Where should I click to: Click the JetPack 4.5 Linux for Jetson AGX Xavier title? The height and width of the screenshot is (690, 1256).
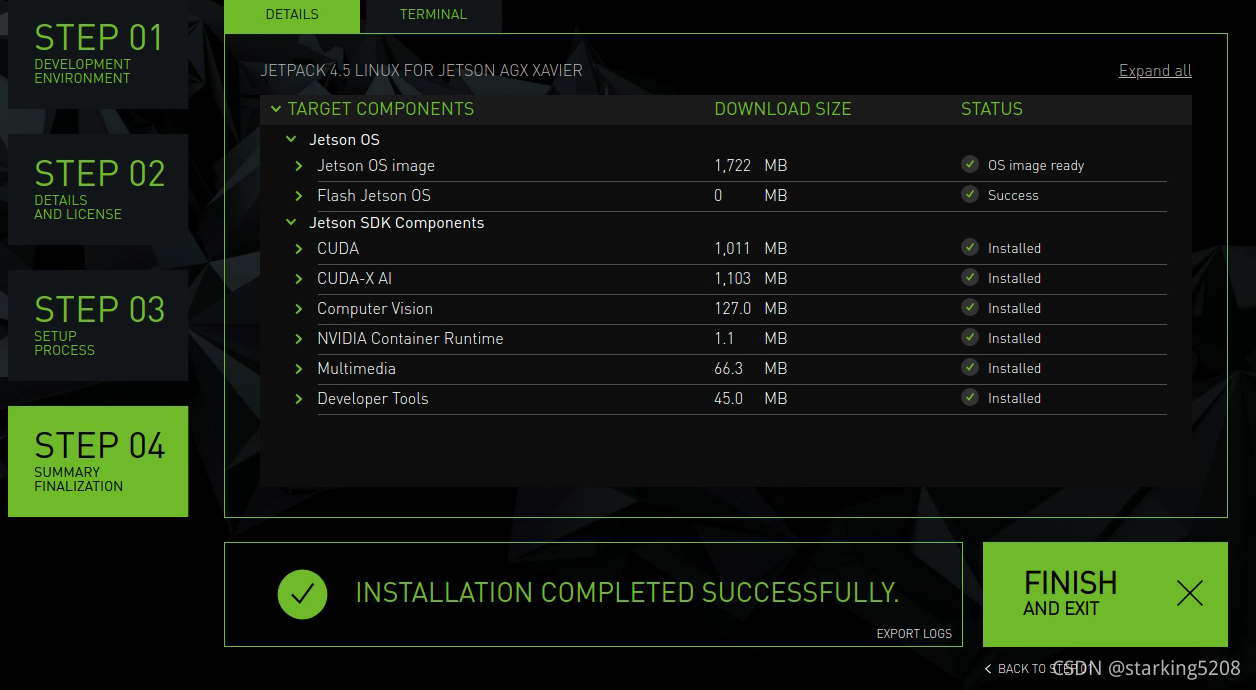tap(421, 71)
